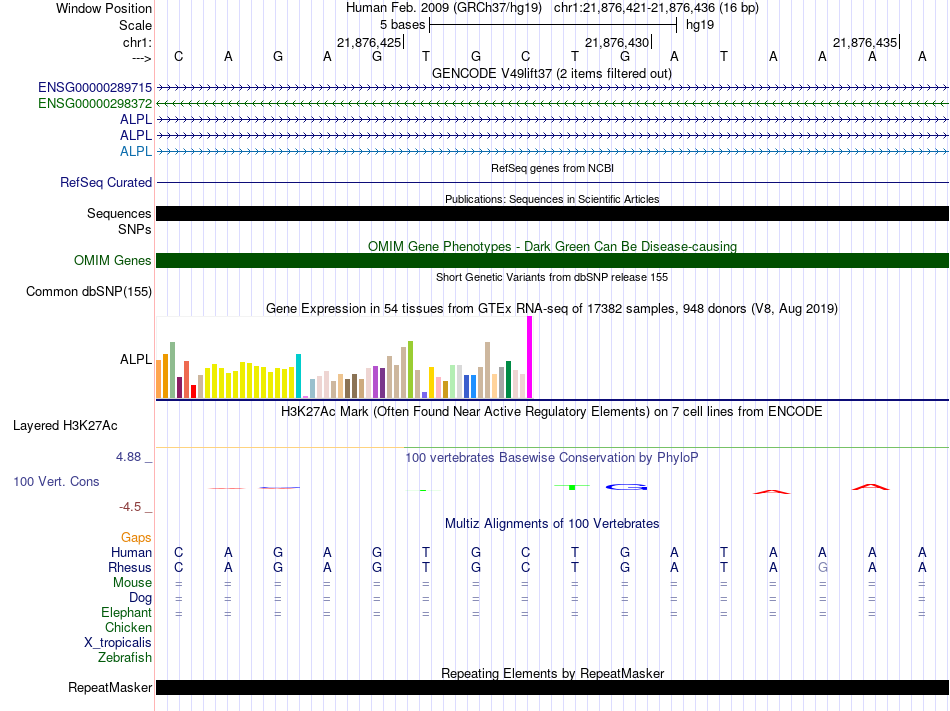Click the 5 bases scale bar
Viewport: 950px width, 711px height.
point(553,25)
